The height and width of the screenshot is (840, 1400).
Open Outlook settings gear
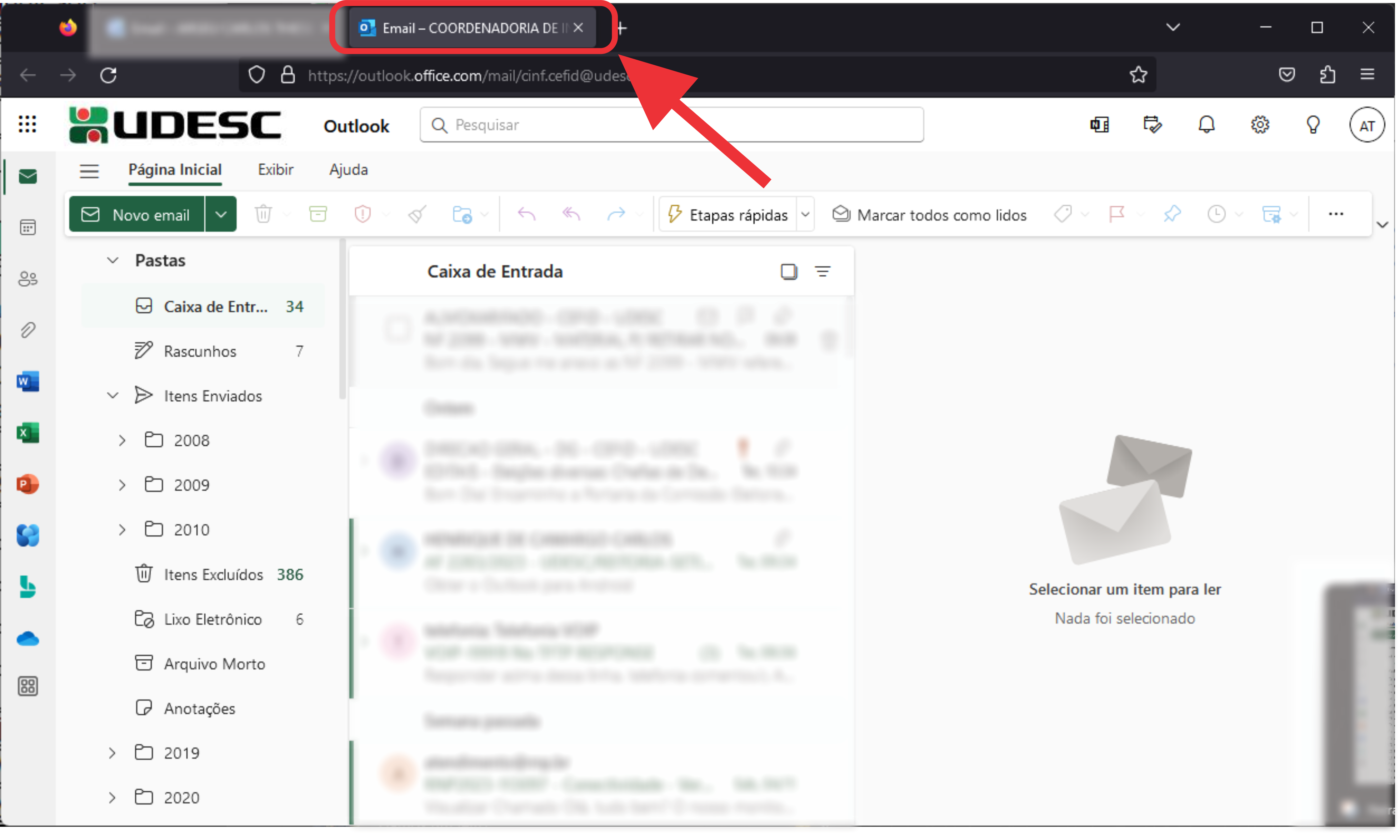tap(1259, 125)
